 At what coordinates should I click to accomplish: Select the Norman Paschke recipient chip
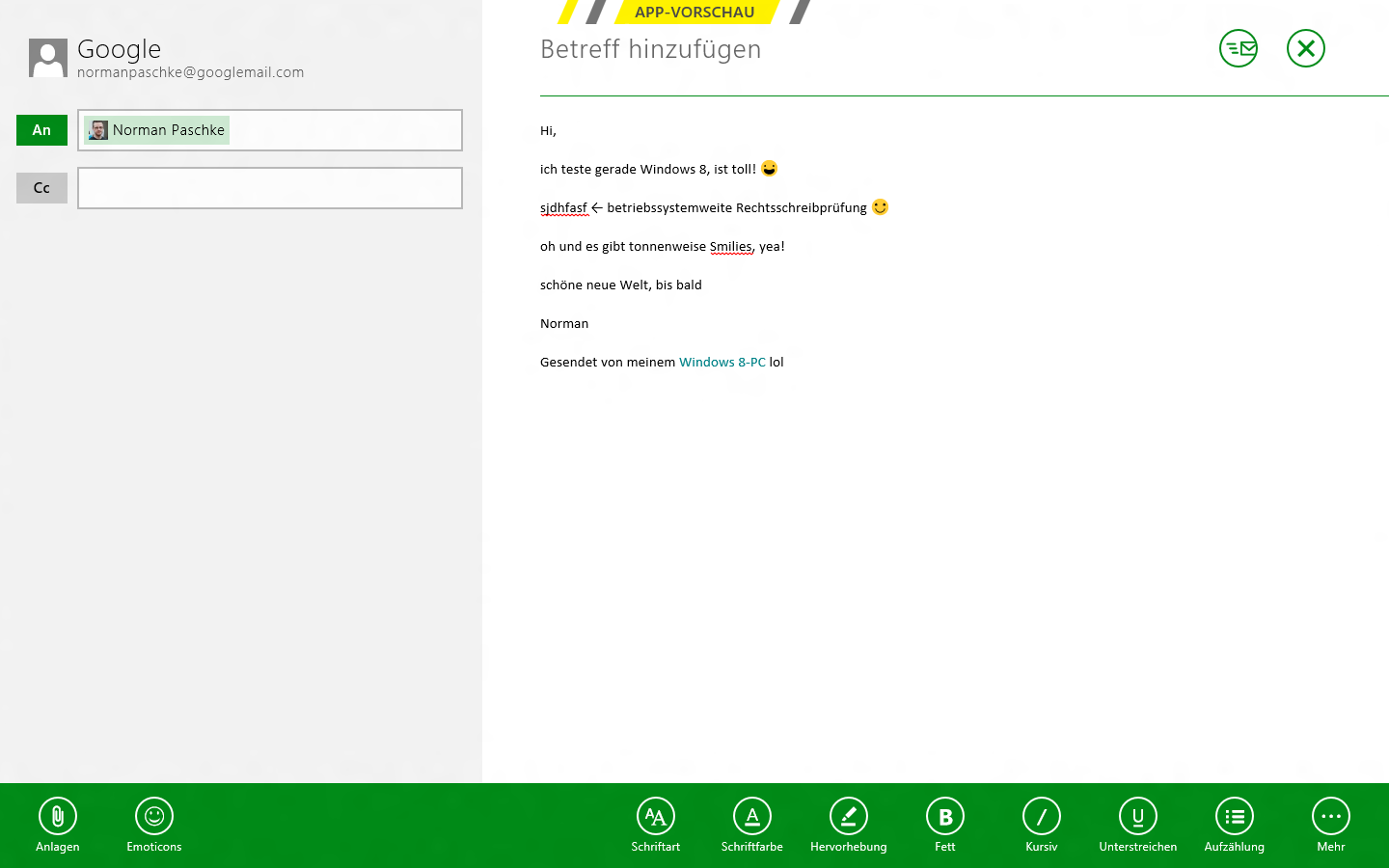click(x=156, y=130)
